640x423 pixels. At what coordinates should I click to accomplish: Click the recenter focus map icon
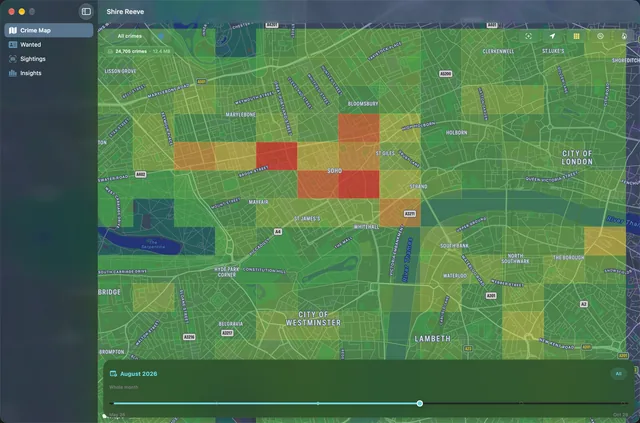coord(529,36)
